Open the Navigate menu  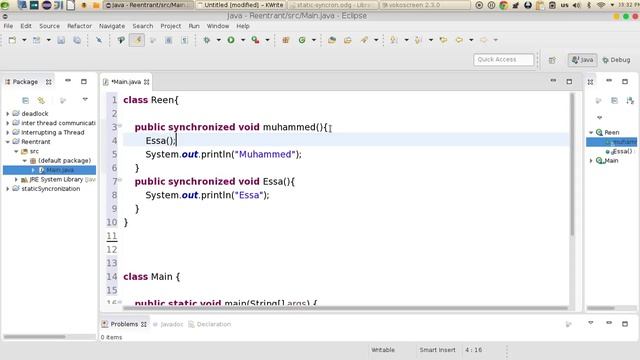112,26
